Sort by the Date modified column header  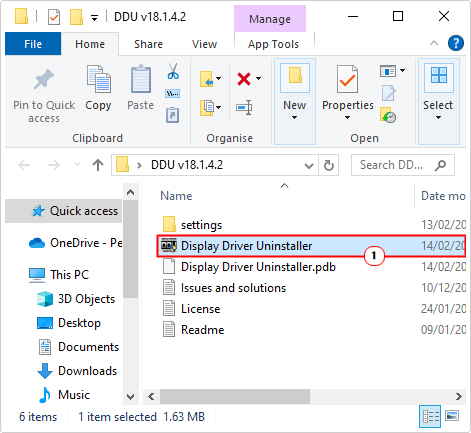point(443,196)
